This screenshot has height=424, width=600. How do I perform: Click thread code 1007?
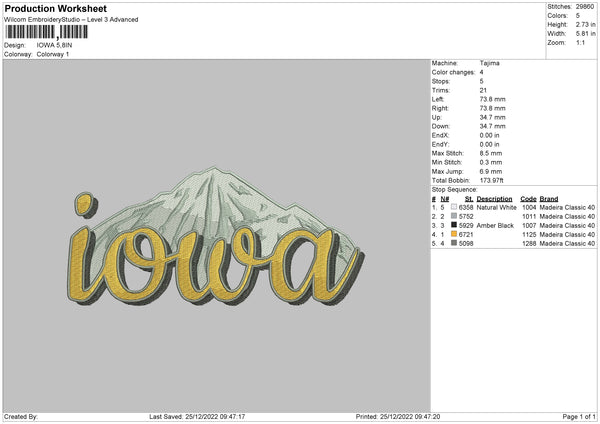[529, 225]
